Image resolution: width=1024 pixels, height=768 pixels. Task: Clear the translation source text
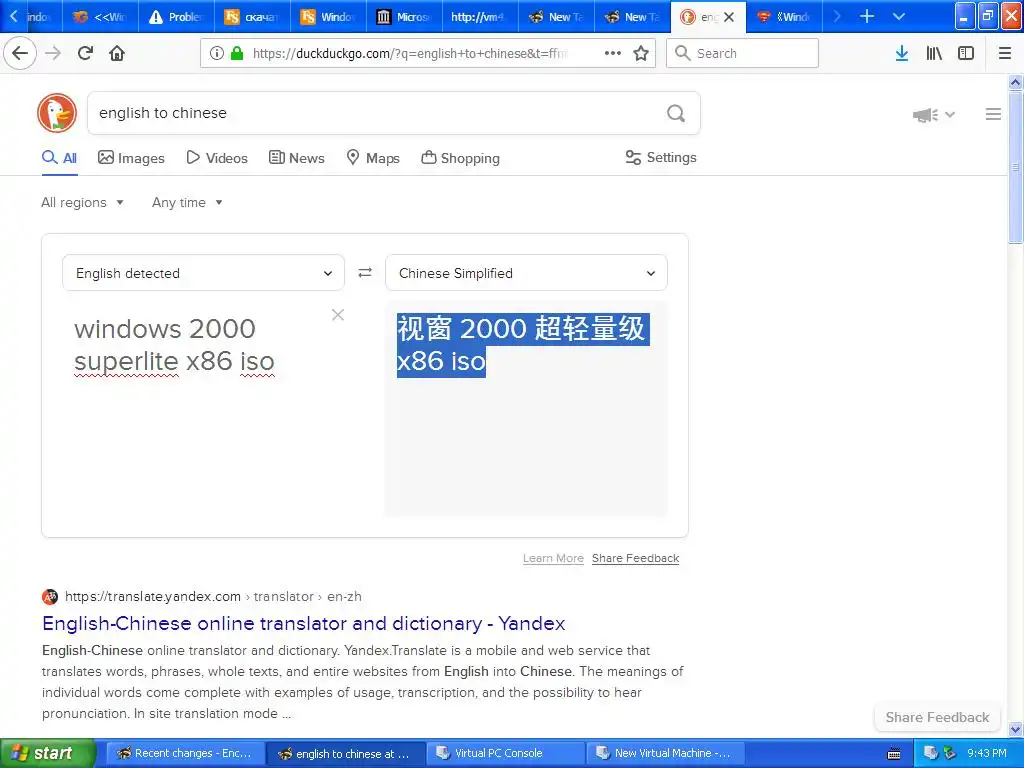(x=338, y=315)
